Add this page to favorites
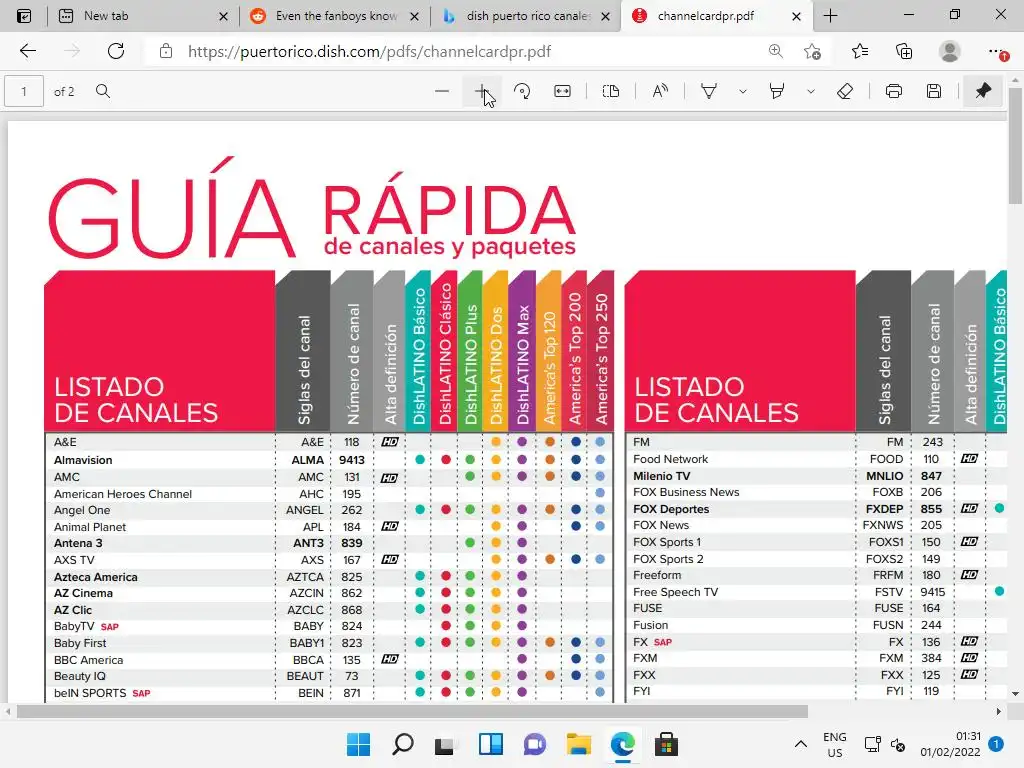Image resolution: width=1024 pixels, height=768 pixels. pos(812,52)
